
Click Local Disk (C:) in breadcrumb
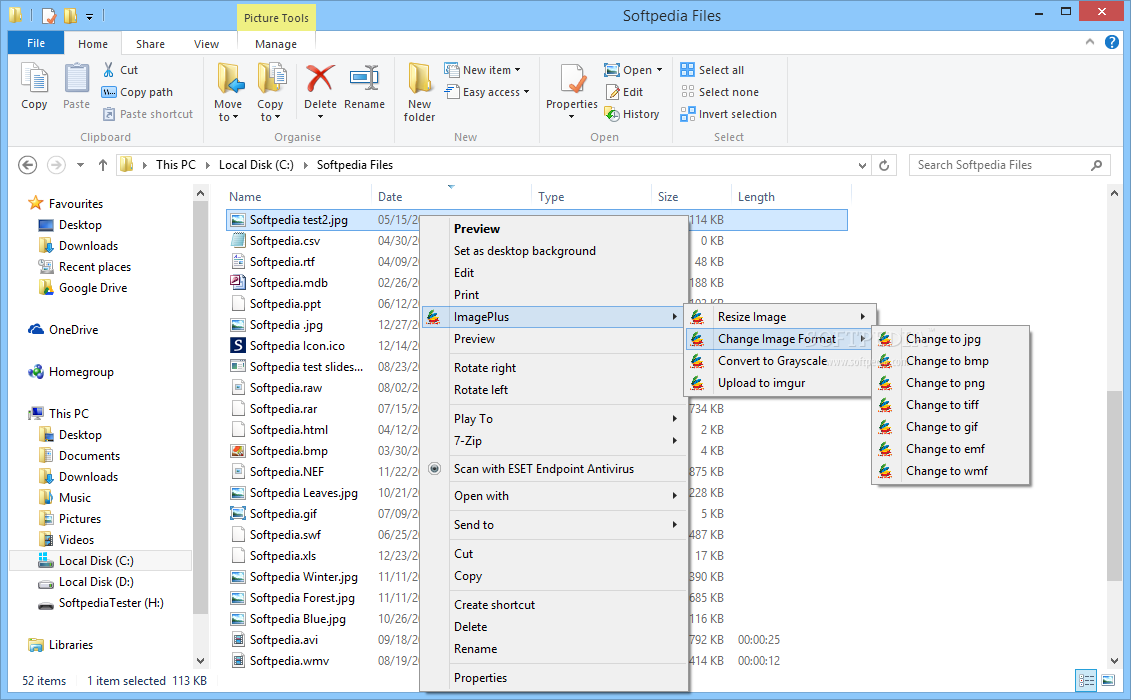pyautogui.click(x=256, y=165)
